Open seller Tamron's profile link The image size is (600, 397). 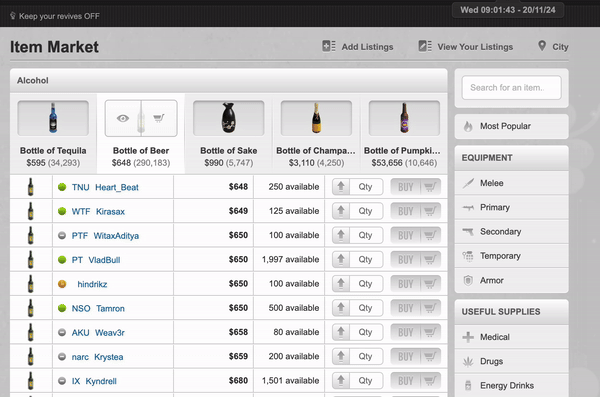110,309
